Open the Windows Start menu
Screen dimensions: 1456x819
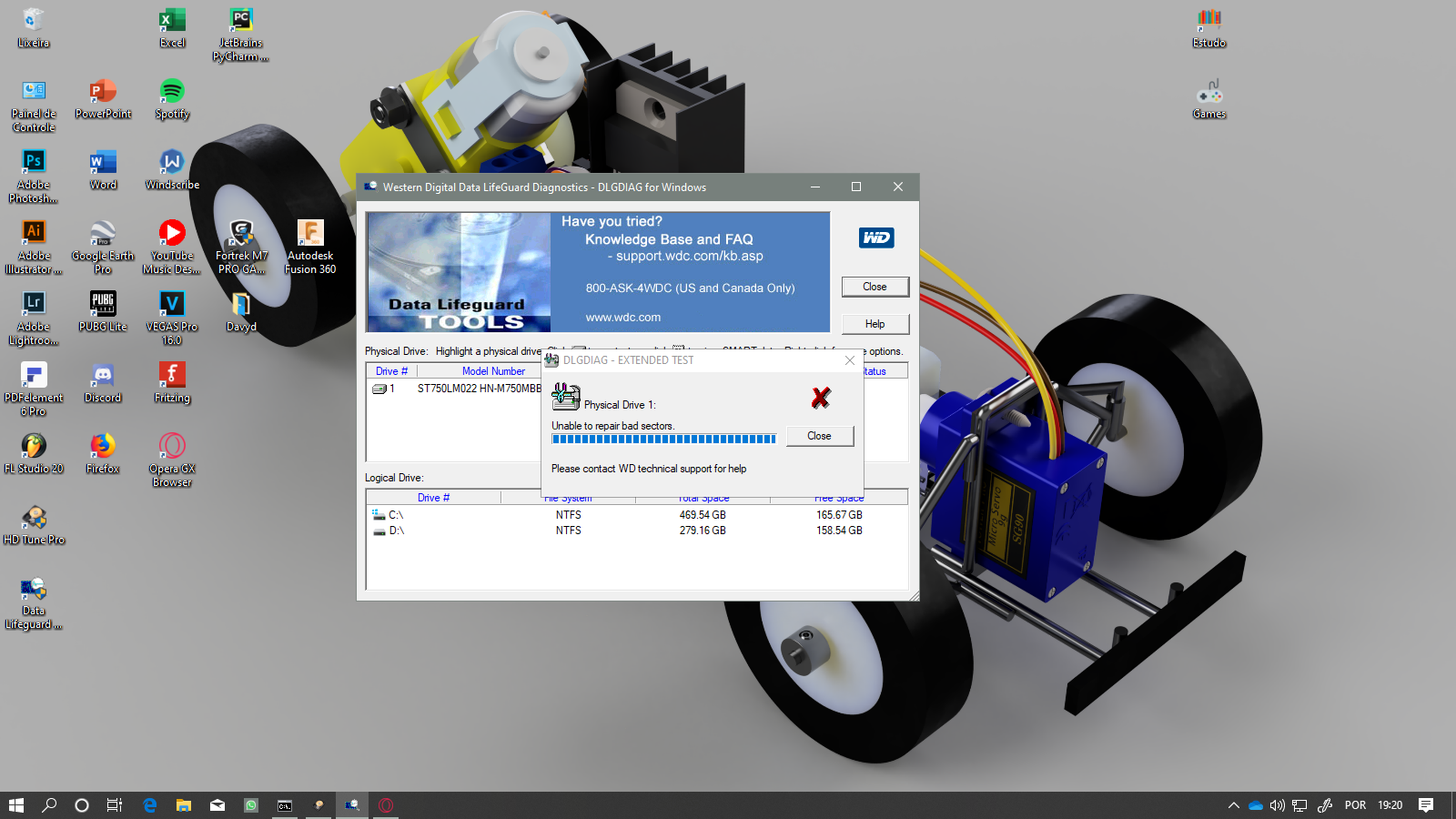tap(16, 805)
